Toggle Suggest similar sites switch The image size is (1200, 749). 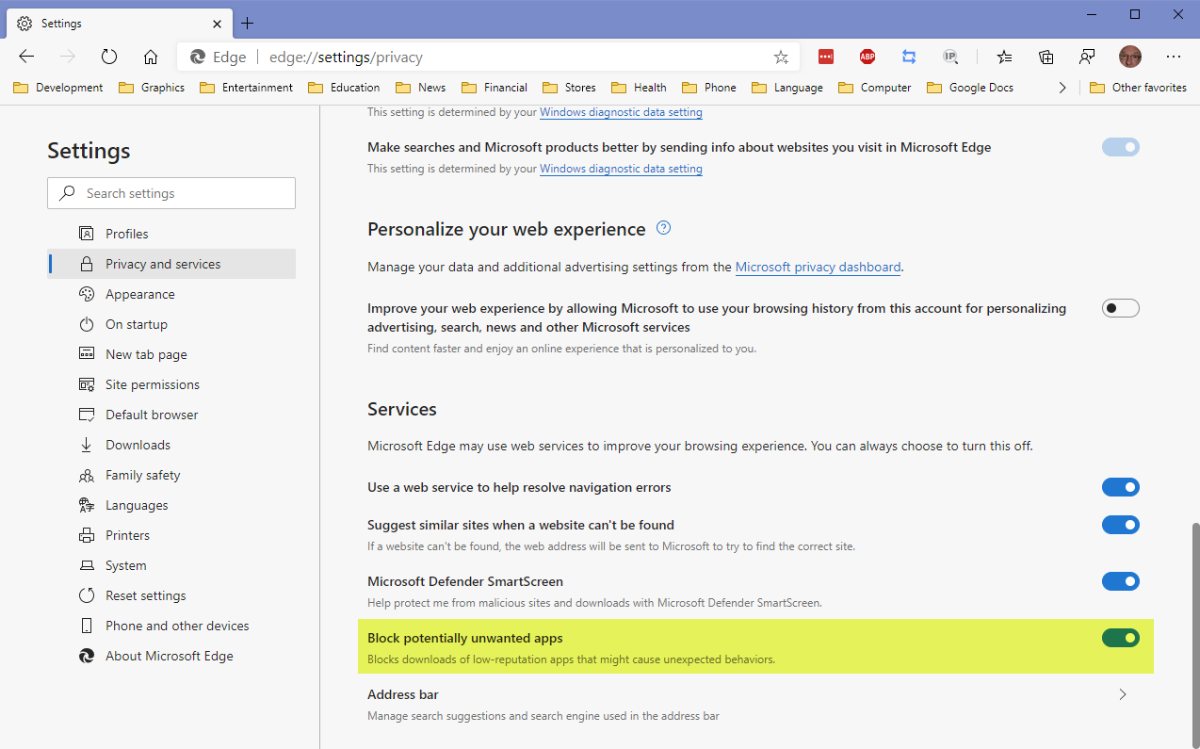tap(1120, 524)
